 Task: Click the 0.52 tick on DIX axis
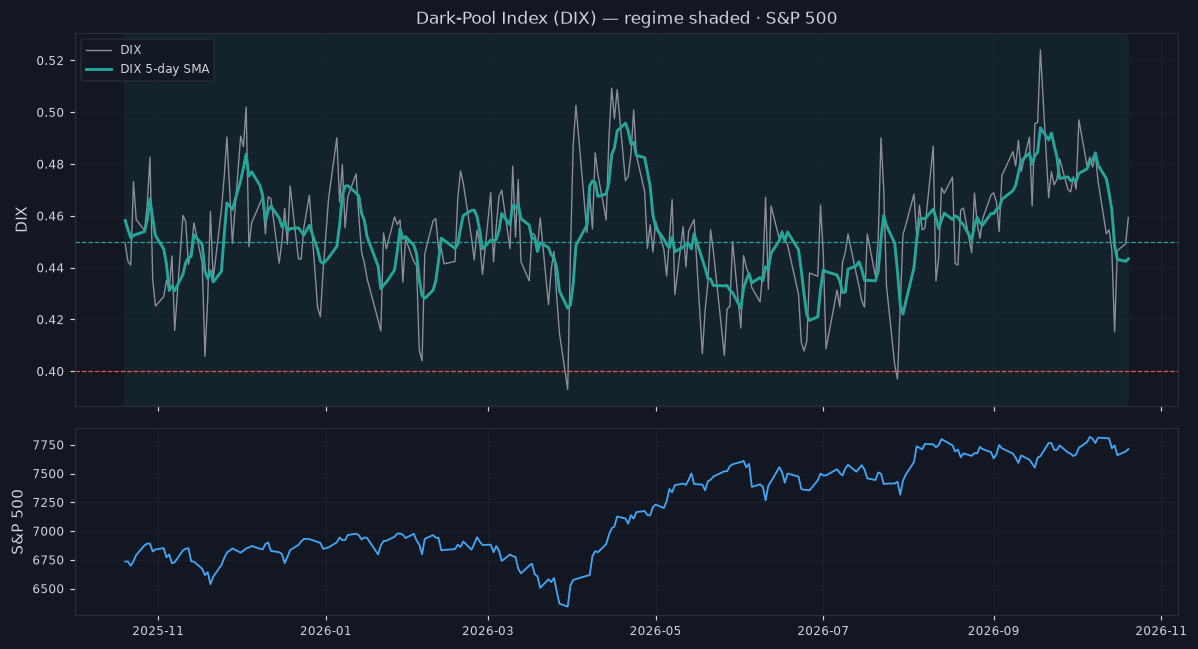(50, 60)
